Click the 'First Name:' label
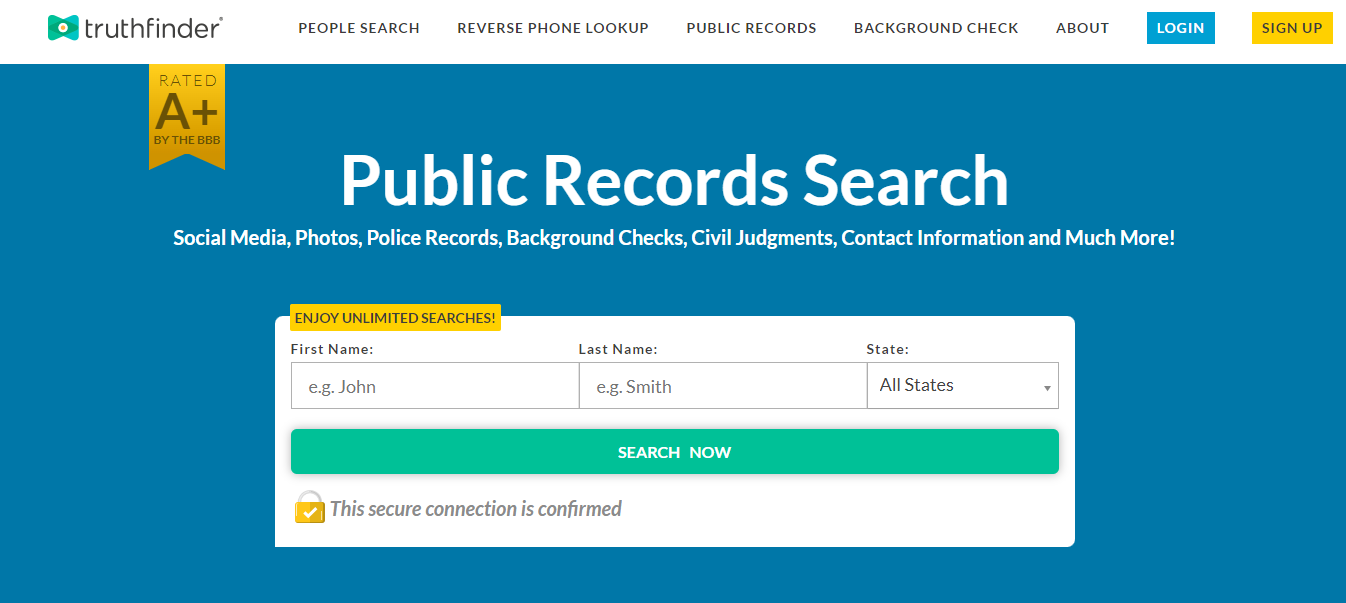The height and width of the screenshot is (603, 1346). (x=332, y=349)
